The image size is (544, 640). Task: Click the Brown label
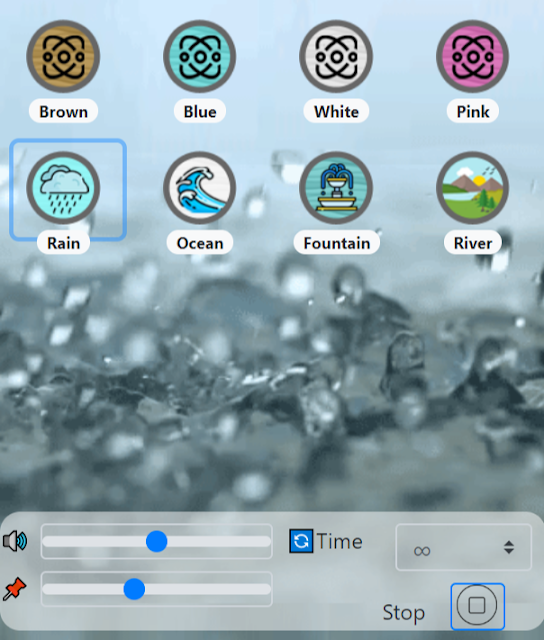tap(63, 111)
